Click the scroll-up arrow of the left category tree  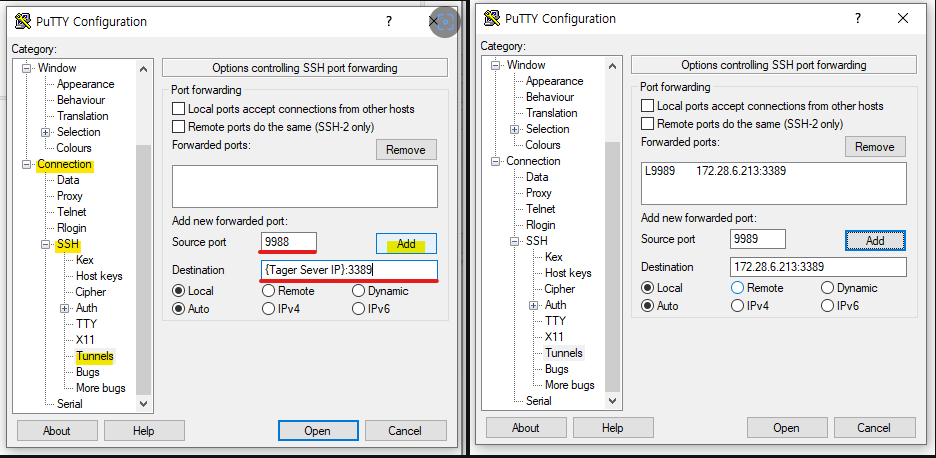coord(143,69)
